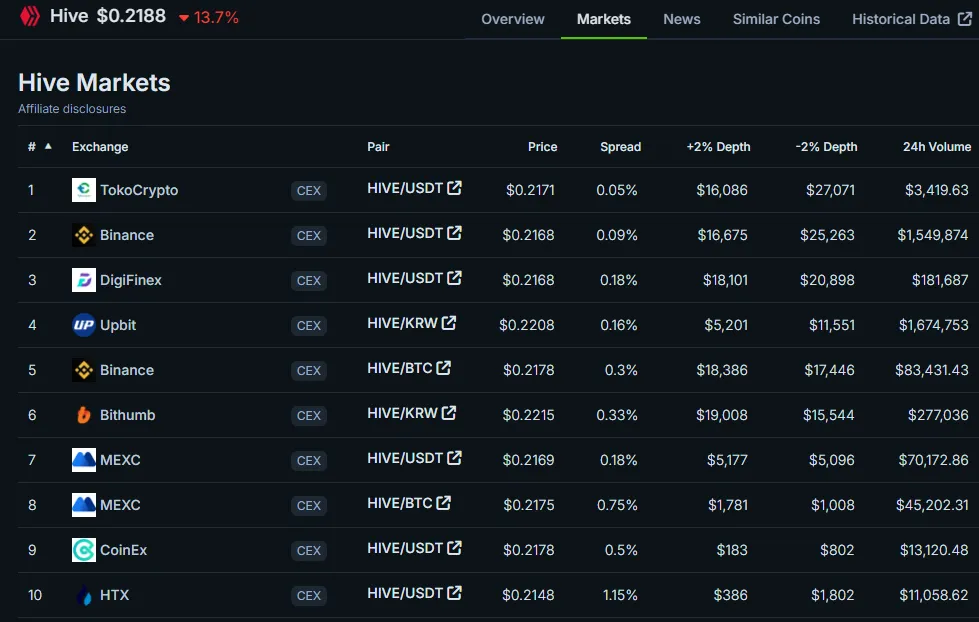The width and height of the screenshot is (979, 622).
Task: Sort table by Spread column header
Action: pyautogui.click(x=621, y=147)
